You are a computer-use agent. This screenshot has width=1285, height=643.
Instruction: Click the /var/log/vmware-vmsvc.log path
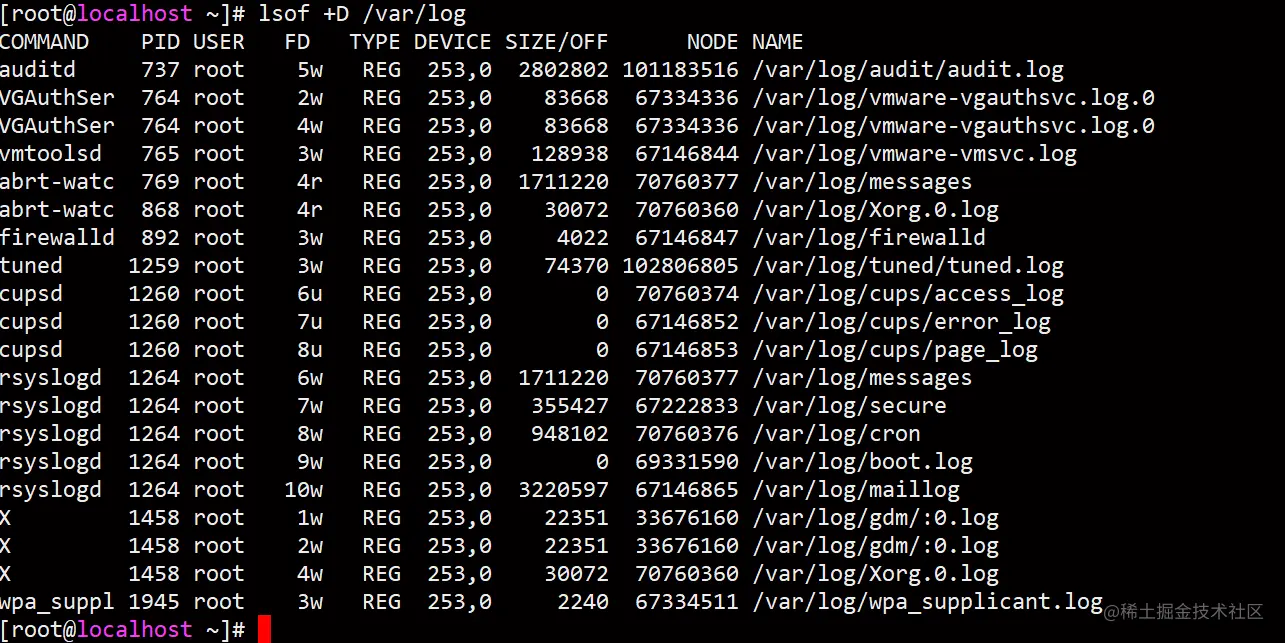(x=914, y=154)
